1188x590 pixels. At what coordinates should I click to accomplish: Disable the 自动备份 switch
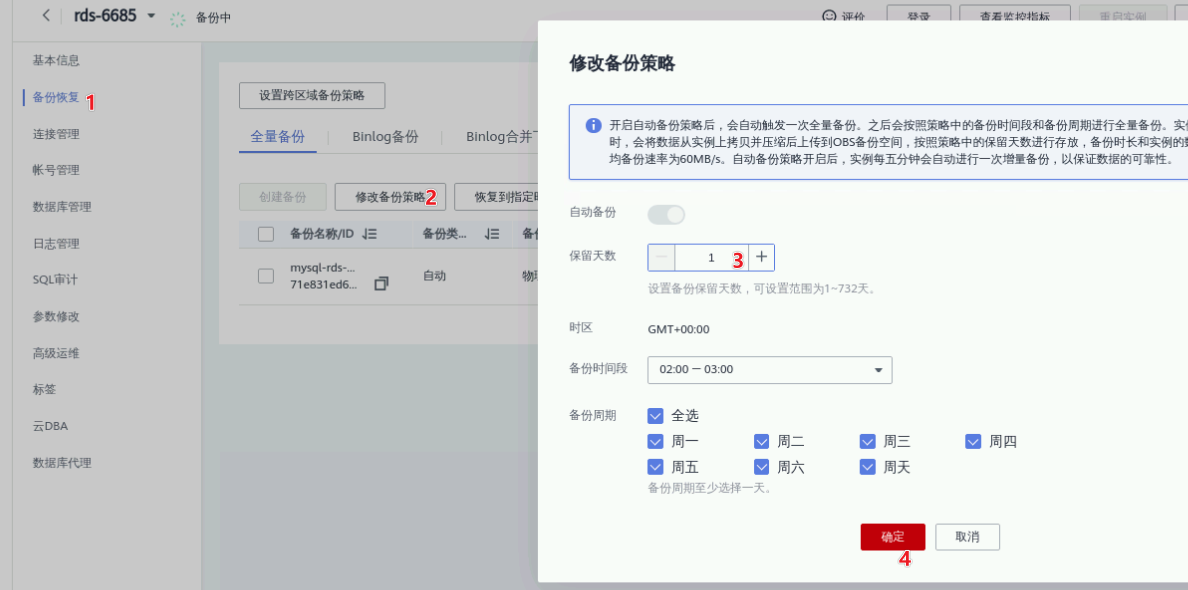(666, 214)
